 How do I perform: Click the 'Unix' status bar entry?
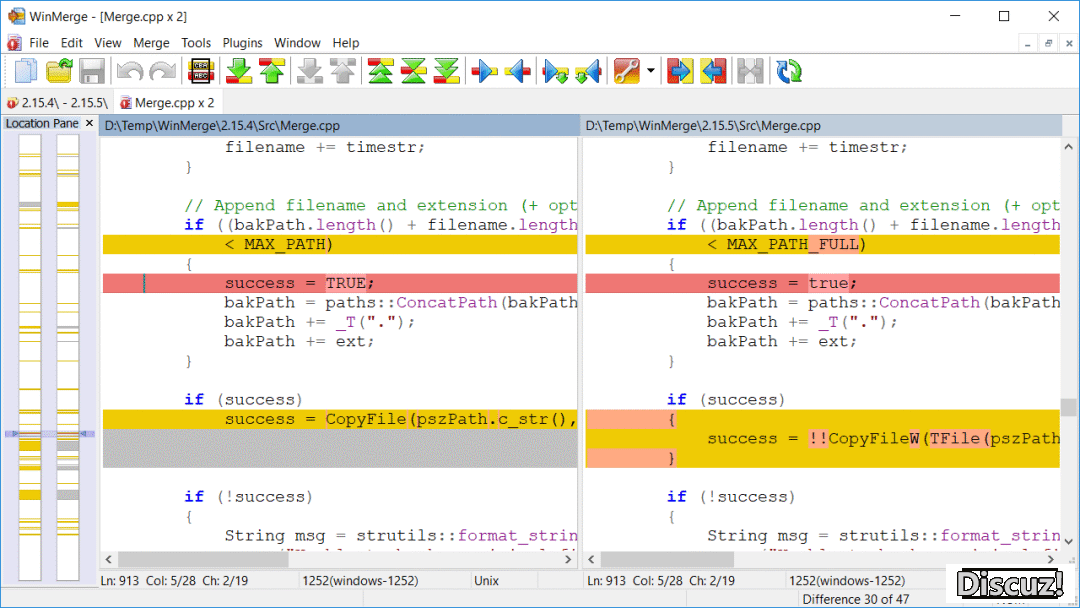pyautogui.click(x=486, y=580)
